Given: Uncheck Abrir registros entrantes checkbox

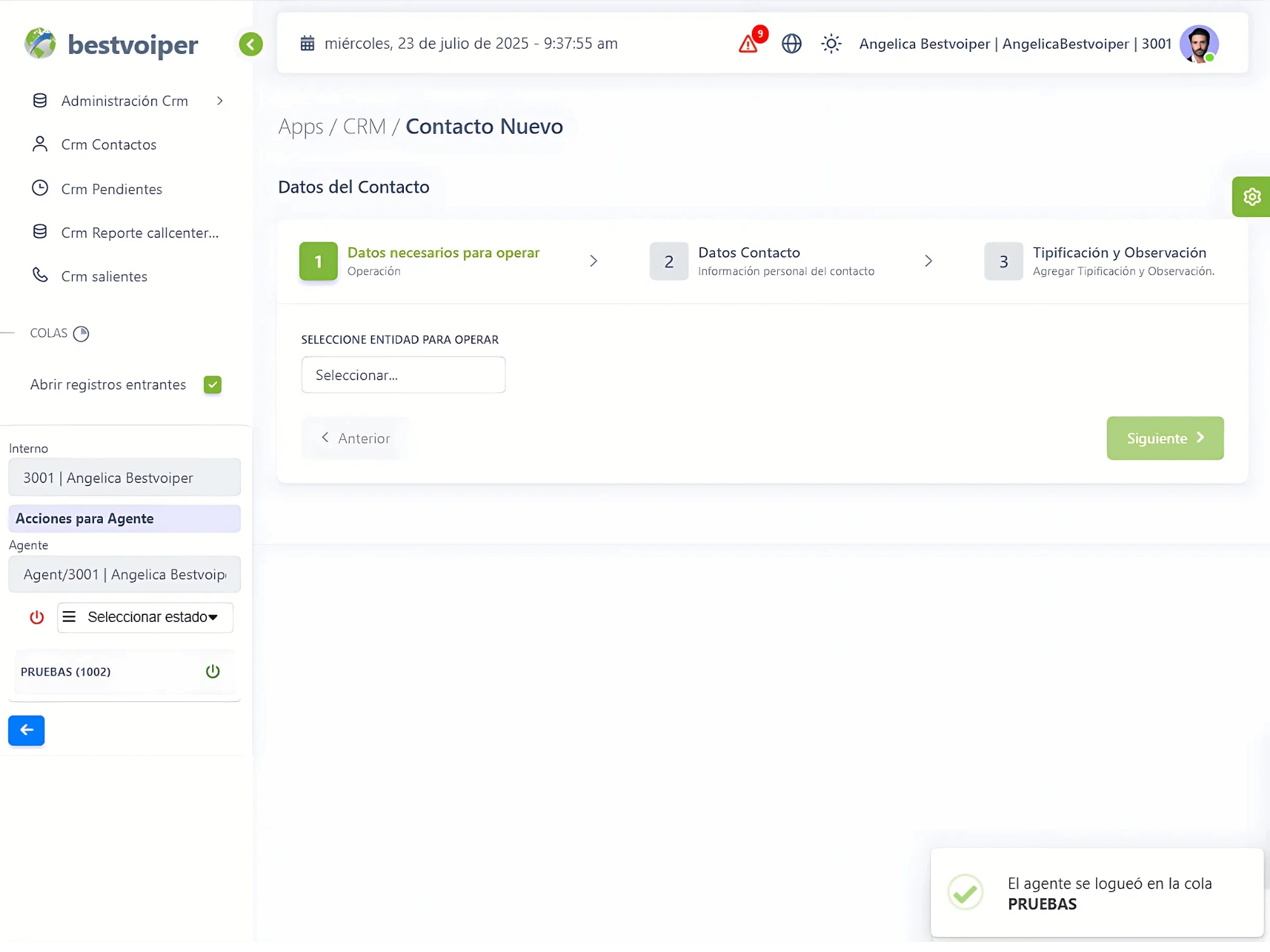Looking at the screenshot, I should (212, 385).
